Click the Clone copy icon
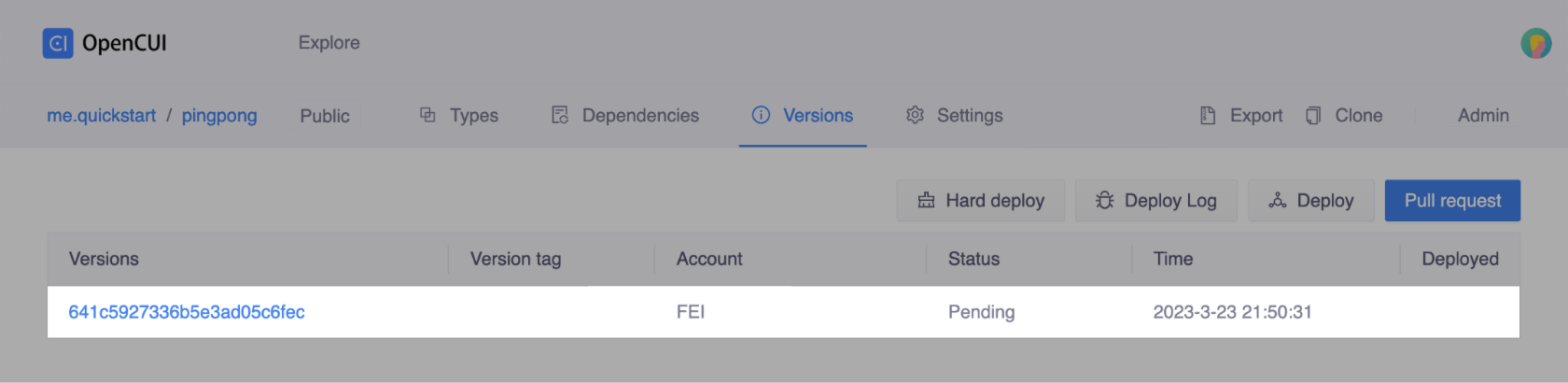This screenshot has height=383, width=1568. pyautogui.click(x=1313, y=115)
